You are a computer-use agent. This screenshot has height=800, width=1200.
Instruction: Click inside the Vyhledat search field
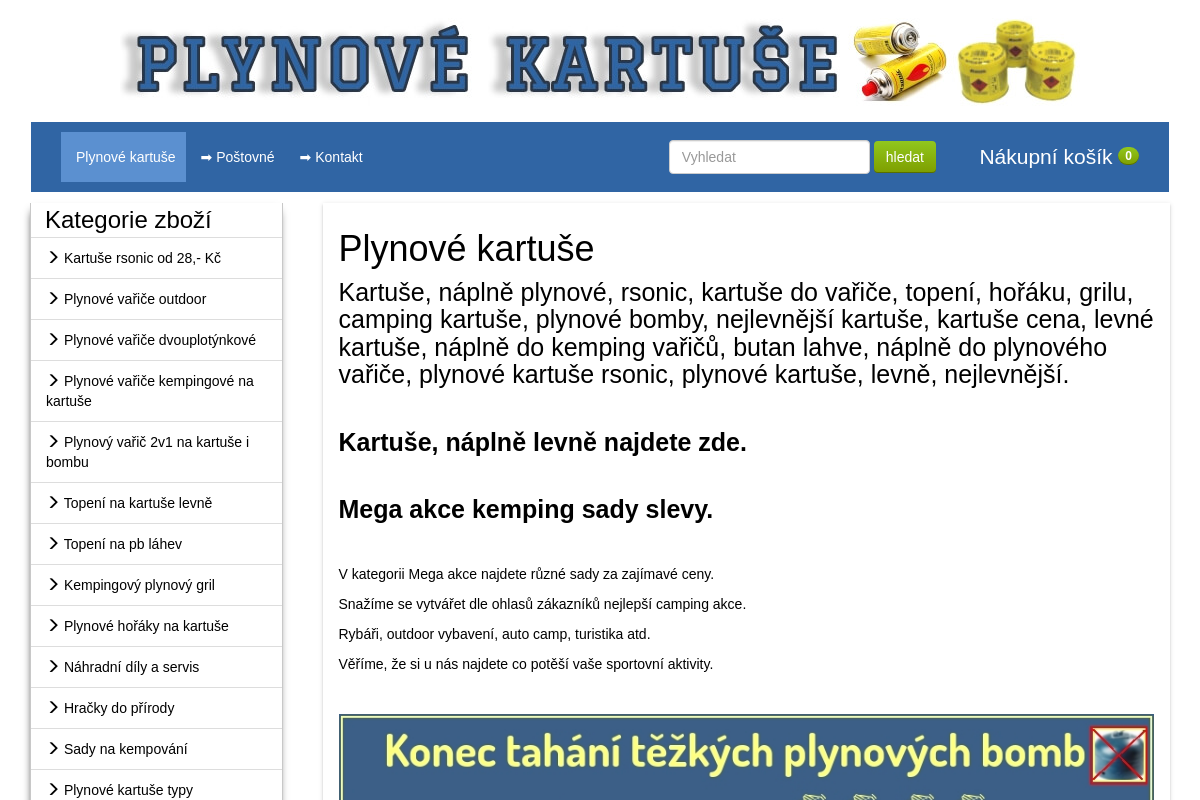click(769, 157)
